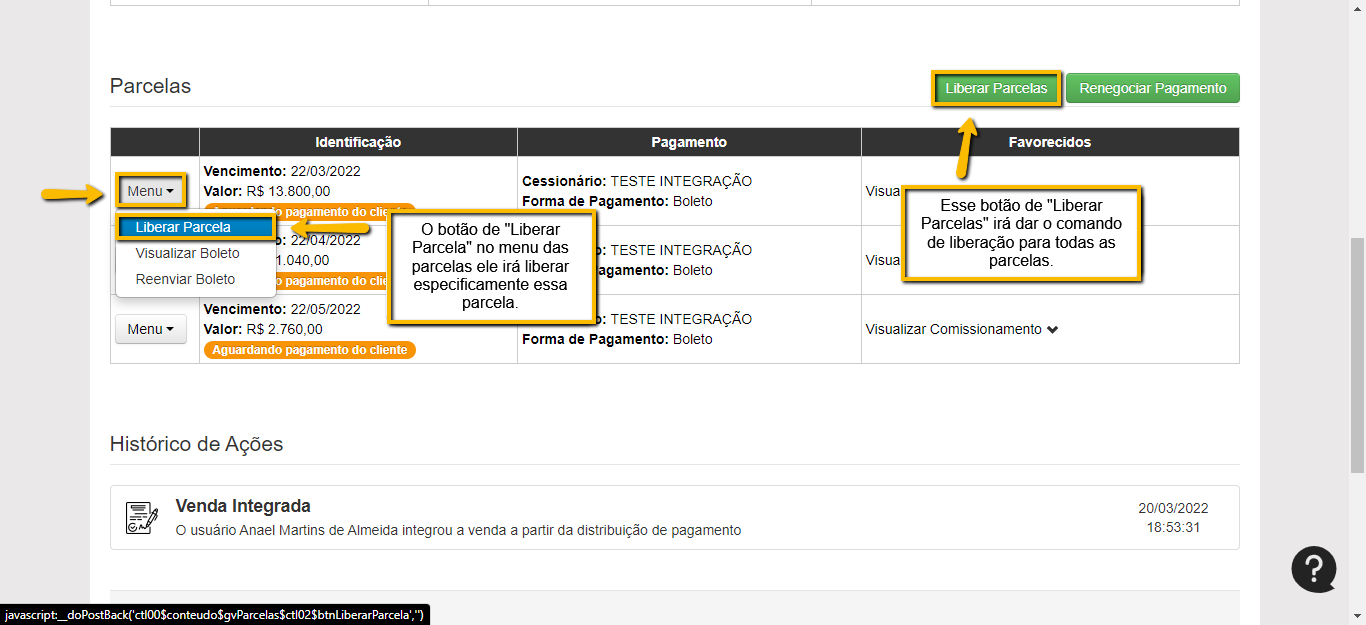This screenshot has height=625, width=1366.
Task: Click the Favorecidos column header
Action: point(1049,142)
